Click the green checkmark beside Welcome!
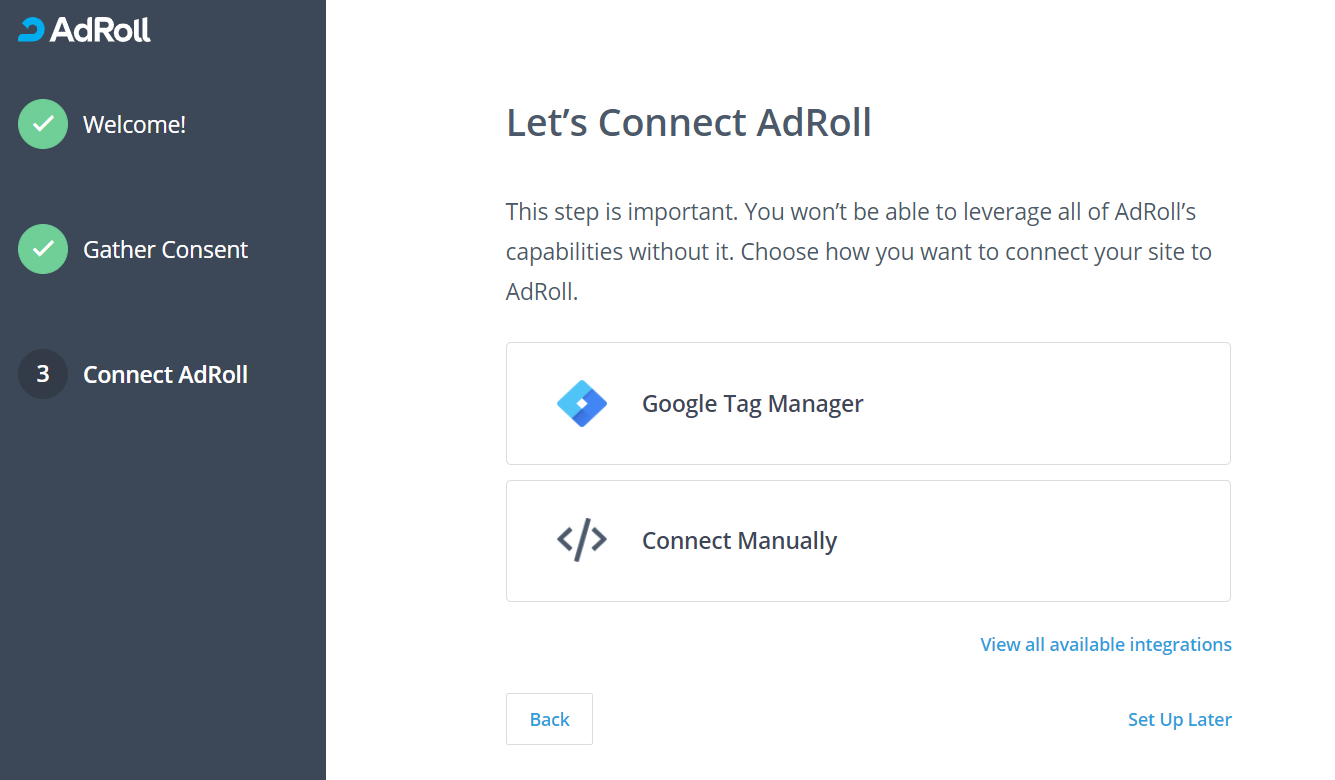 43,124
